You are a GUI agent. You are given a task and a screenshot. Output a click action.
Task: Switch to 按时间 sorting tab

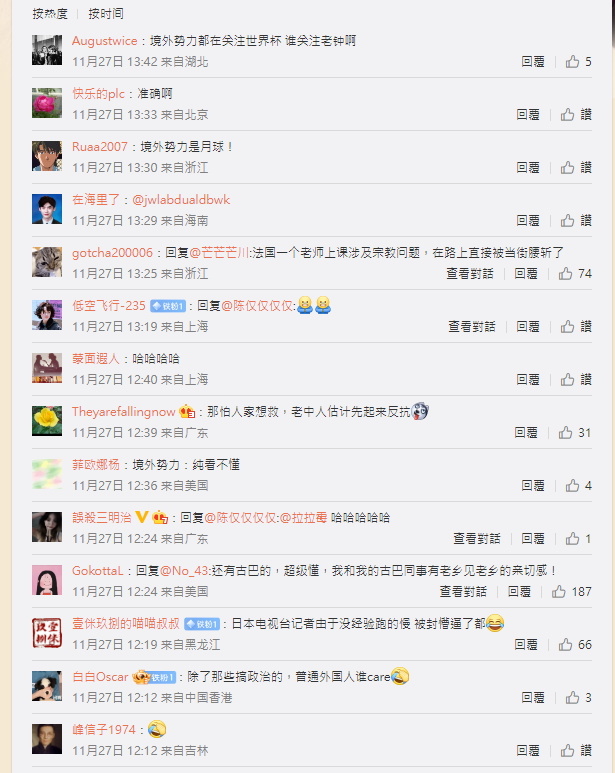(106, 14)
